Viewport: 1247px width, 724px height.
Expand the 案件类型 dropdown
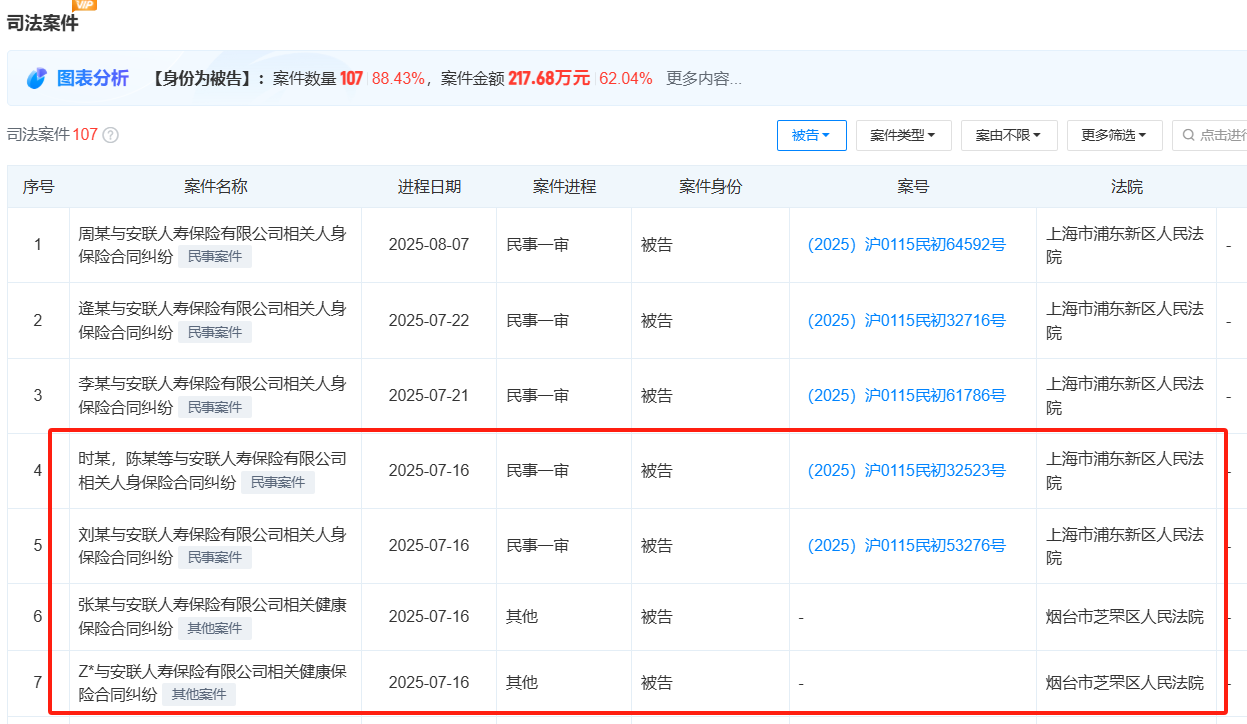pyautogui.click(x=902, y=135)
